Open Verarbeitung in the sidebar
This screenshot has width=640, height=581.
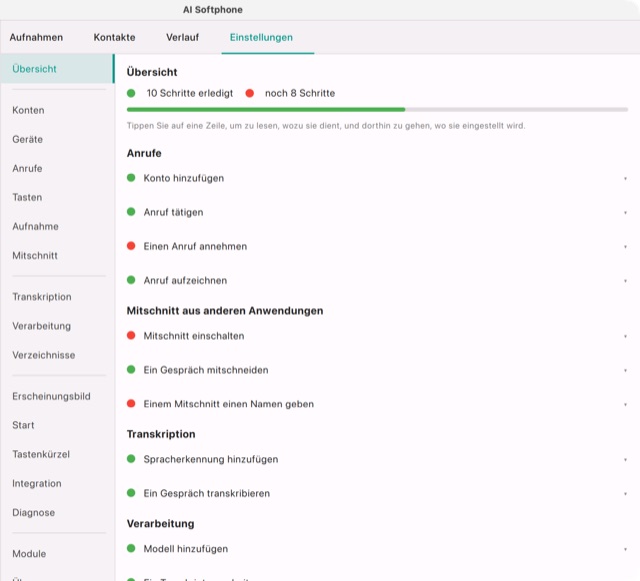tap(41, 326)
